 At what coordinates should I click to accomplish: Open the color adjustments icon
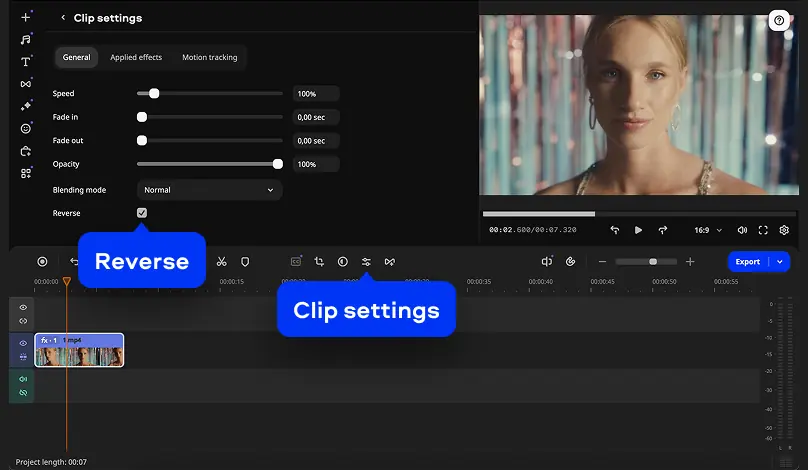(x=343, y=262)
